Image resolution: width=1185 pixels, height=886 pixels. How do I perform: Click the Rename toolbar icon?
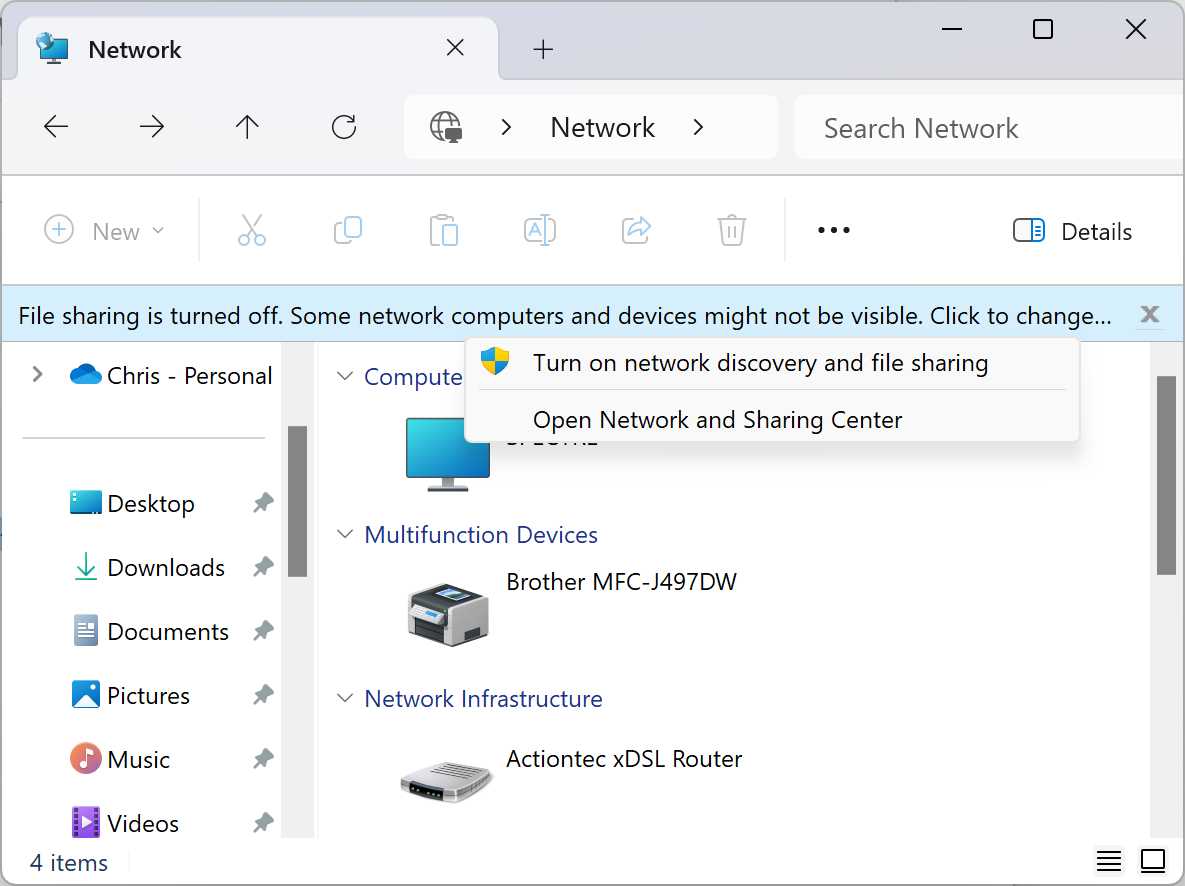[539, 230]
